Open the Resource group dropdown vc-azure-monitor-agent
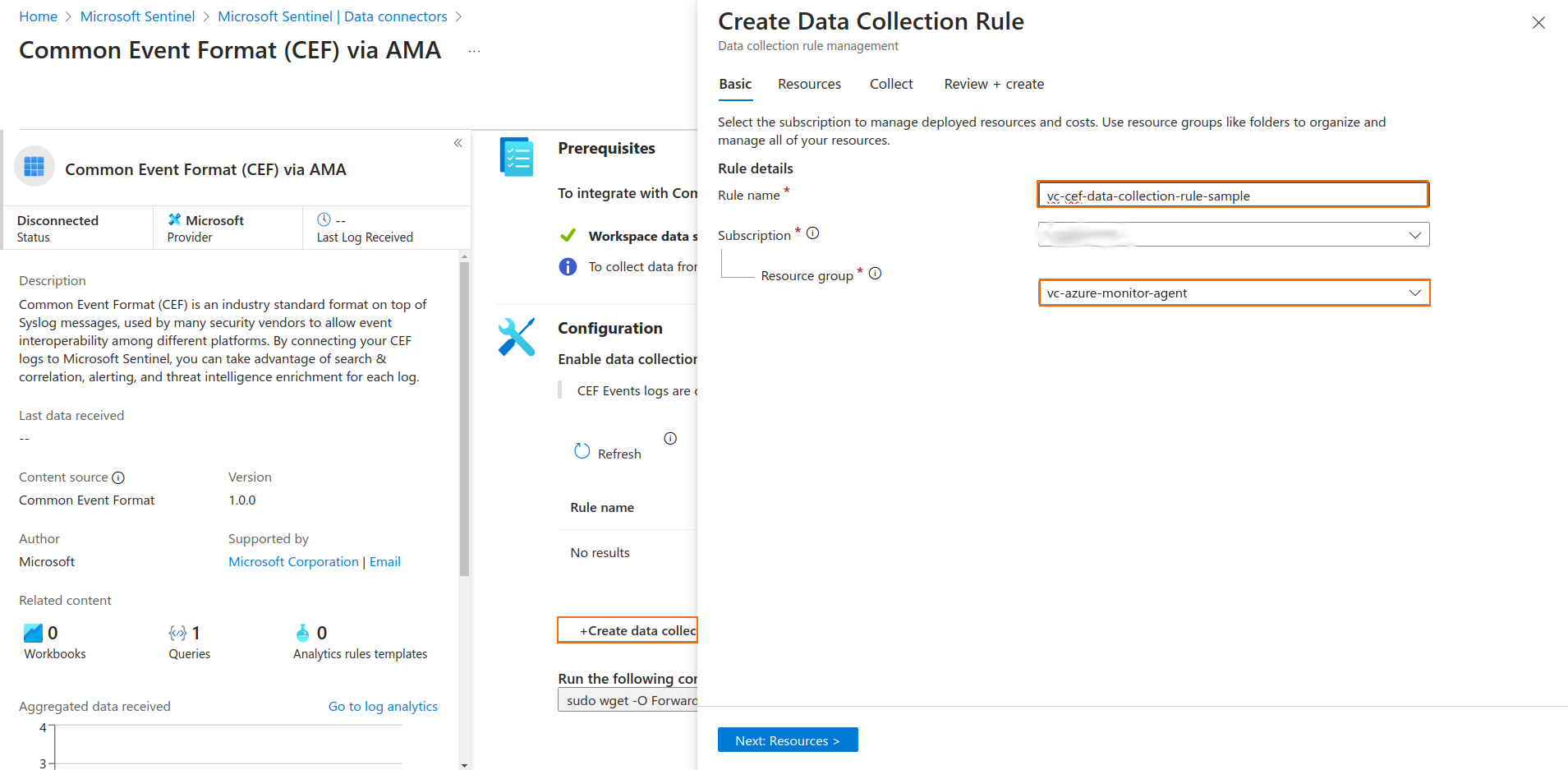Viewport: 1568px width, 770px height. (1234, 293)
